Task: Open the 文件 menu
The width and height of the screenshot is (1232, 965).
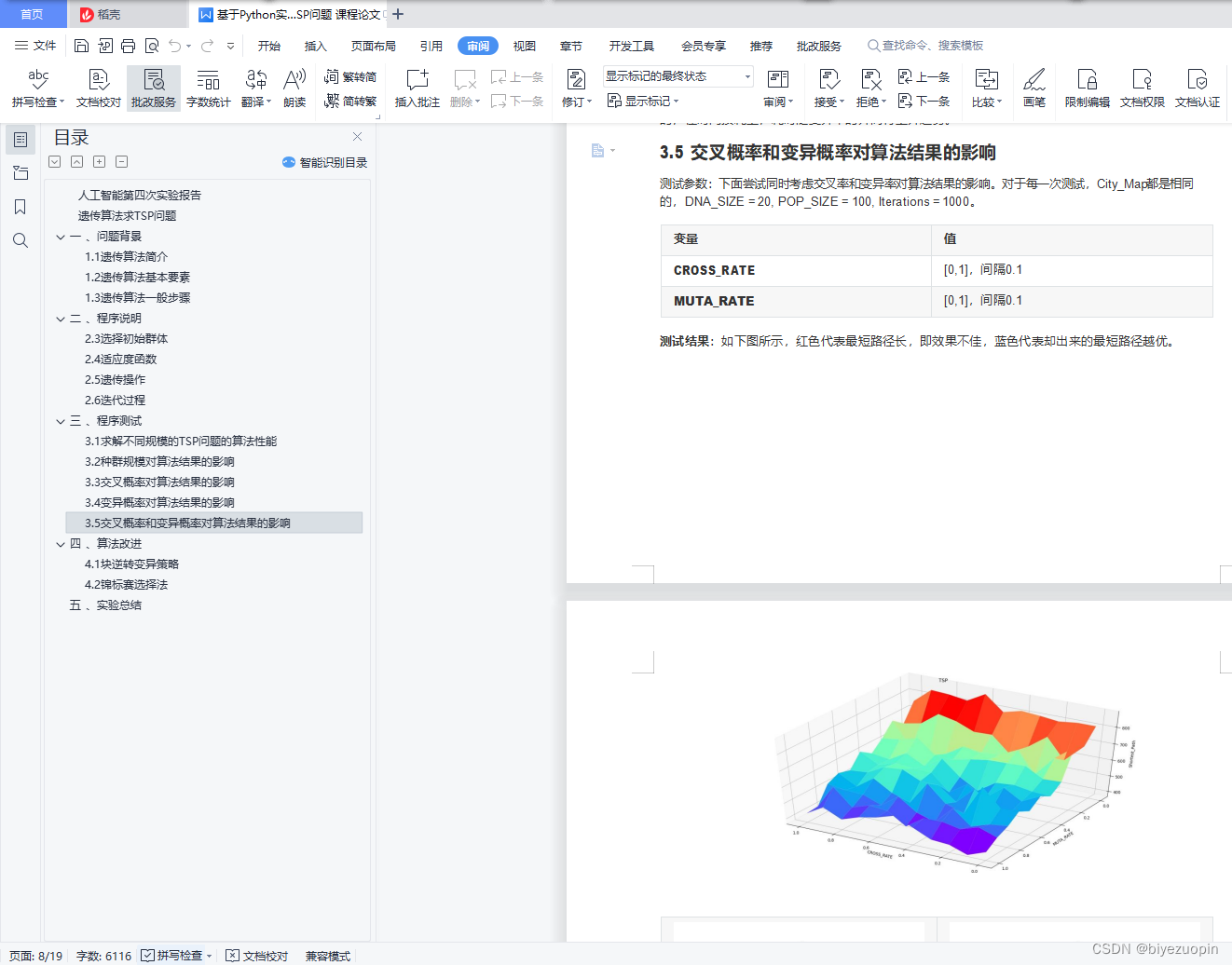Action: click(35, 46)
